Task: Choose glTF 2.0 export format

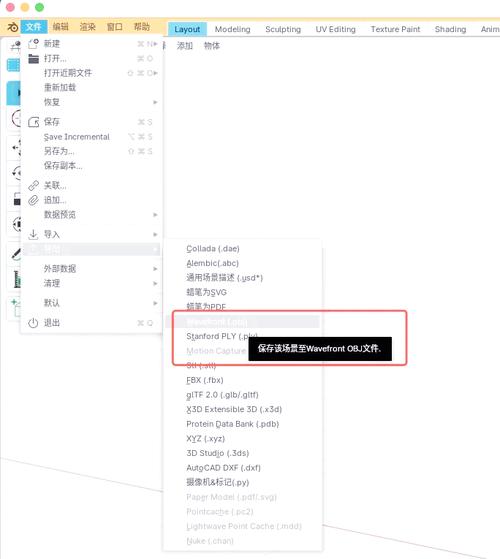Action: pos(222,395)
